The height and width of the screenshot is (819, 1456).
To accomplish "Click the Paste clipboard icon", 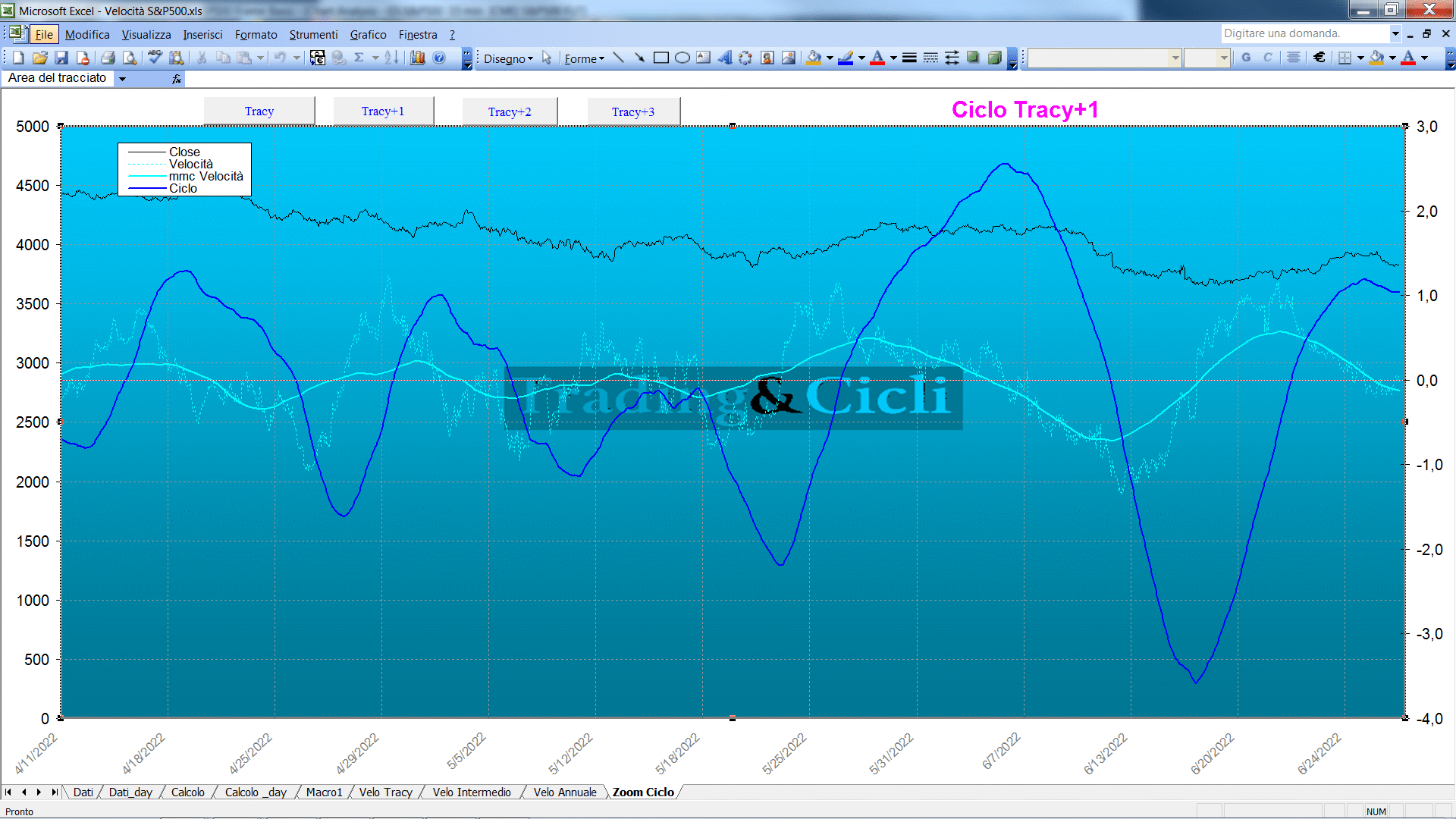I will (x=244, y=58).
